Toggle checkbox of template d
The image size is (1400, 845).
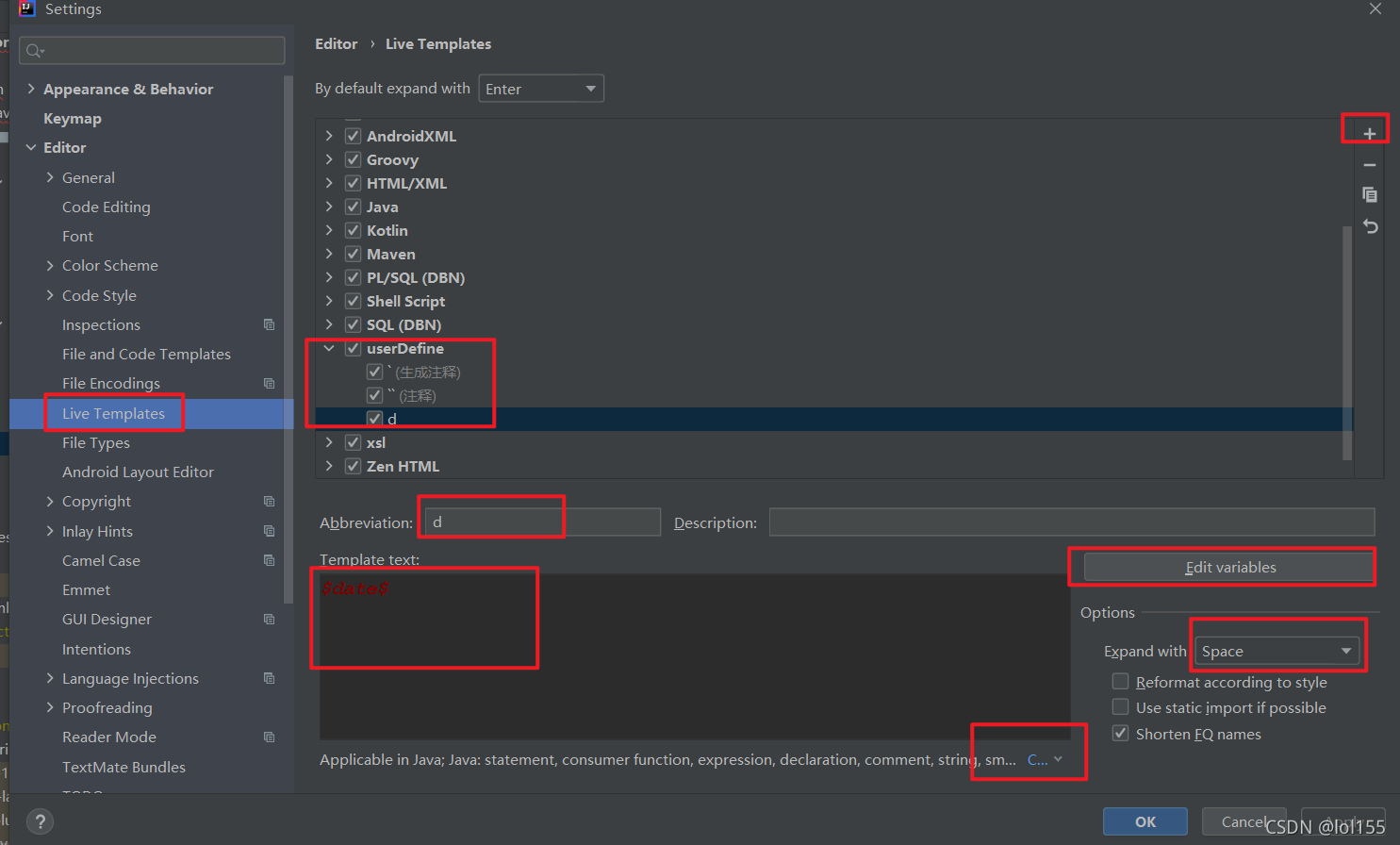coord(375,419)
